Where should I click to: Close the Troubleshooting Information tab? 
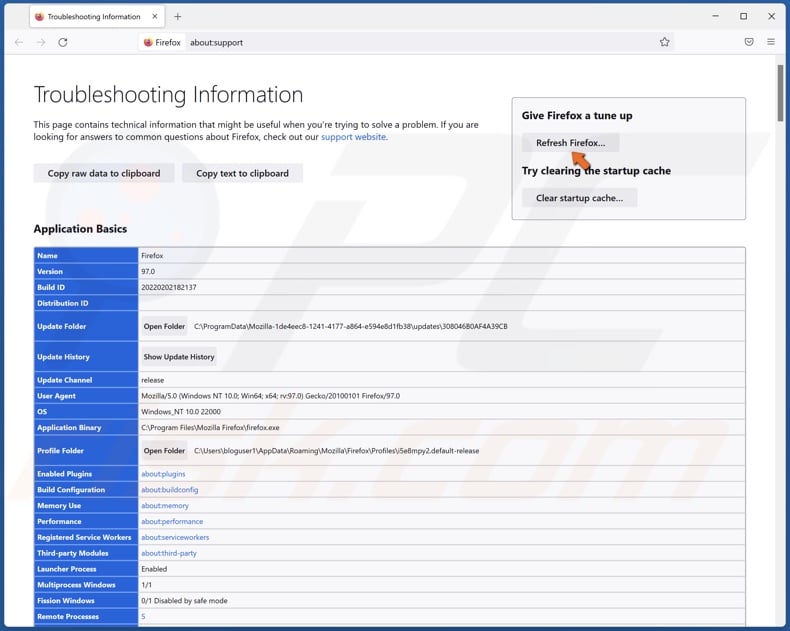155,16
